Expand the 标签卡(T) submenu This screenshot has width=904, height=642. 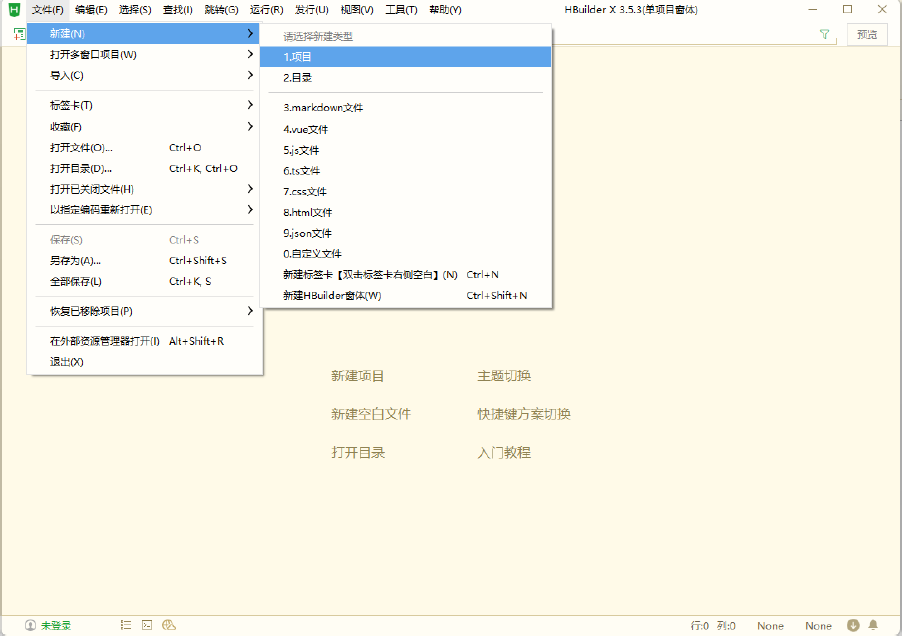[x=250, y=105]
